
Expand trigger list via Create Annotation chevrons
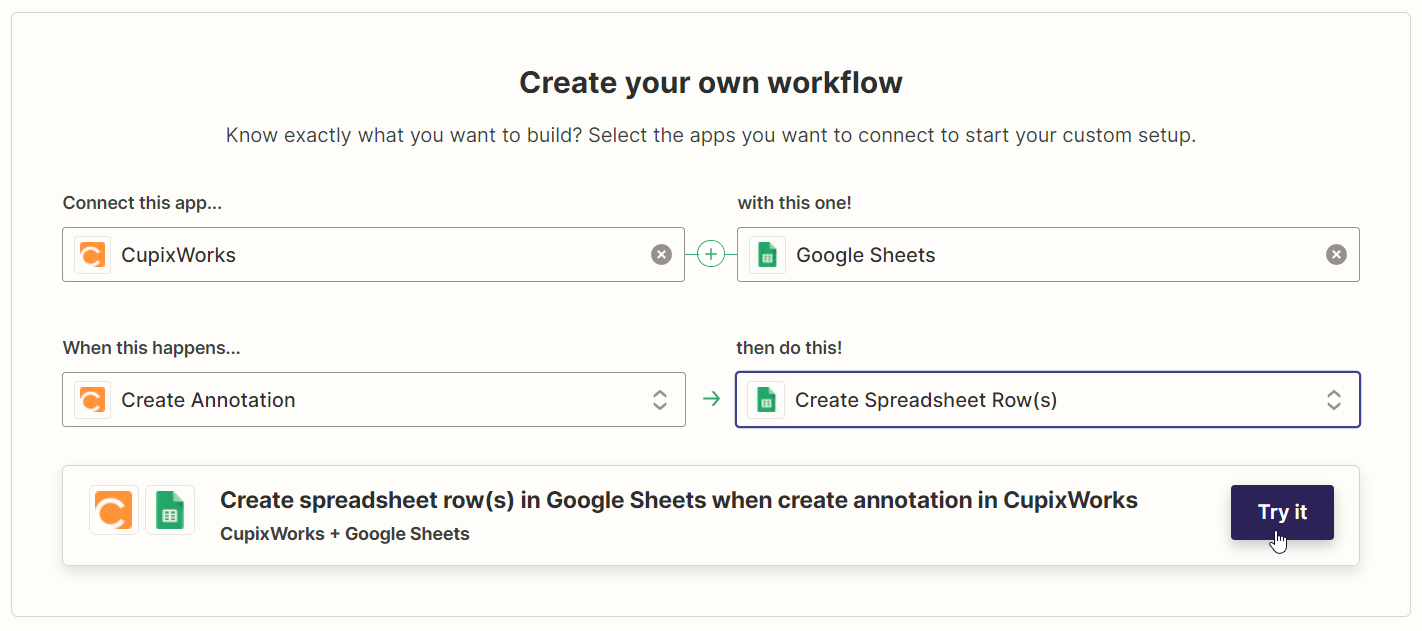point(660,400)
